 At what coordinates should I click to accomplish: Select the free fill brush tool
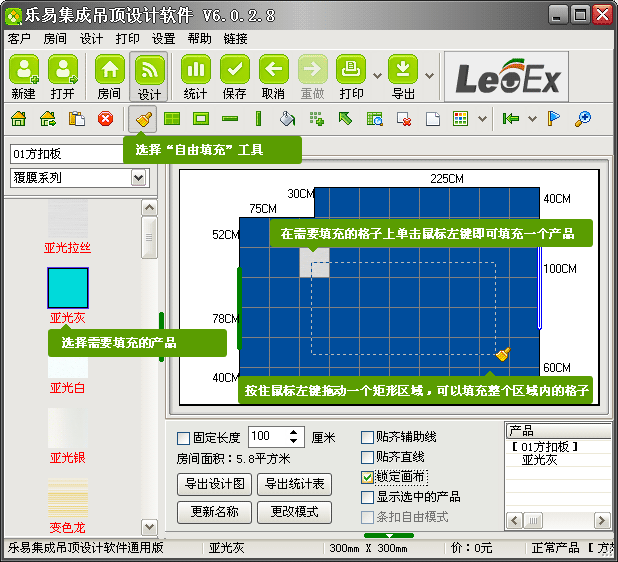(x=143, y=119)
